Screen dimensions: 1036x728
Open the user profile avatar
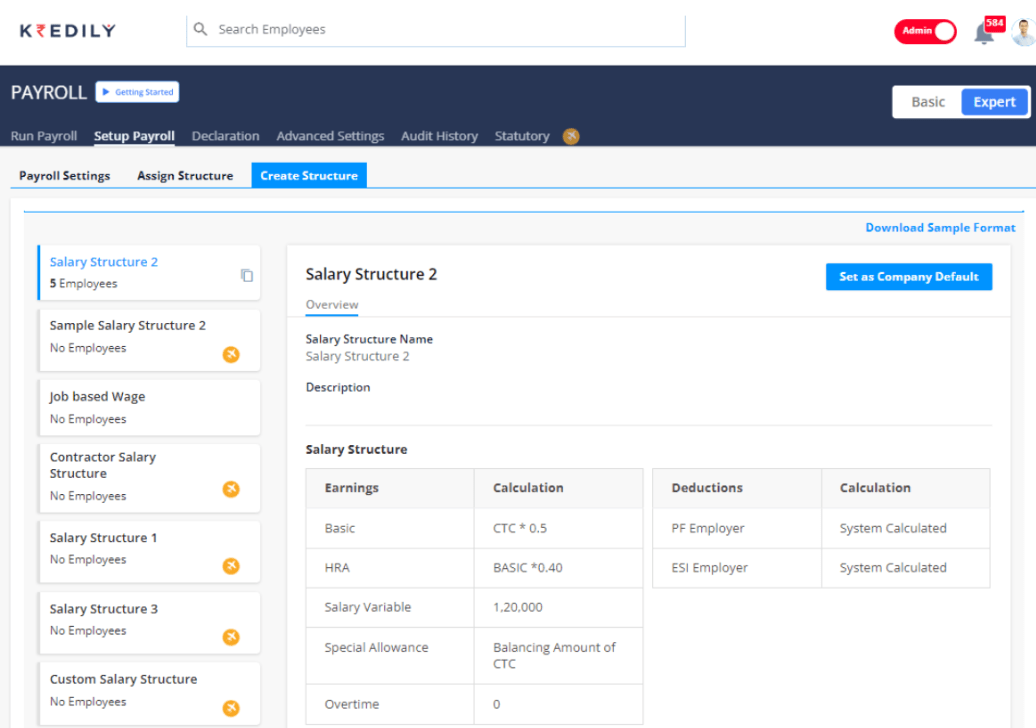tap(1023, 32)
